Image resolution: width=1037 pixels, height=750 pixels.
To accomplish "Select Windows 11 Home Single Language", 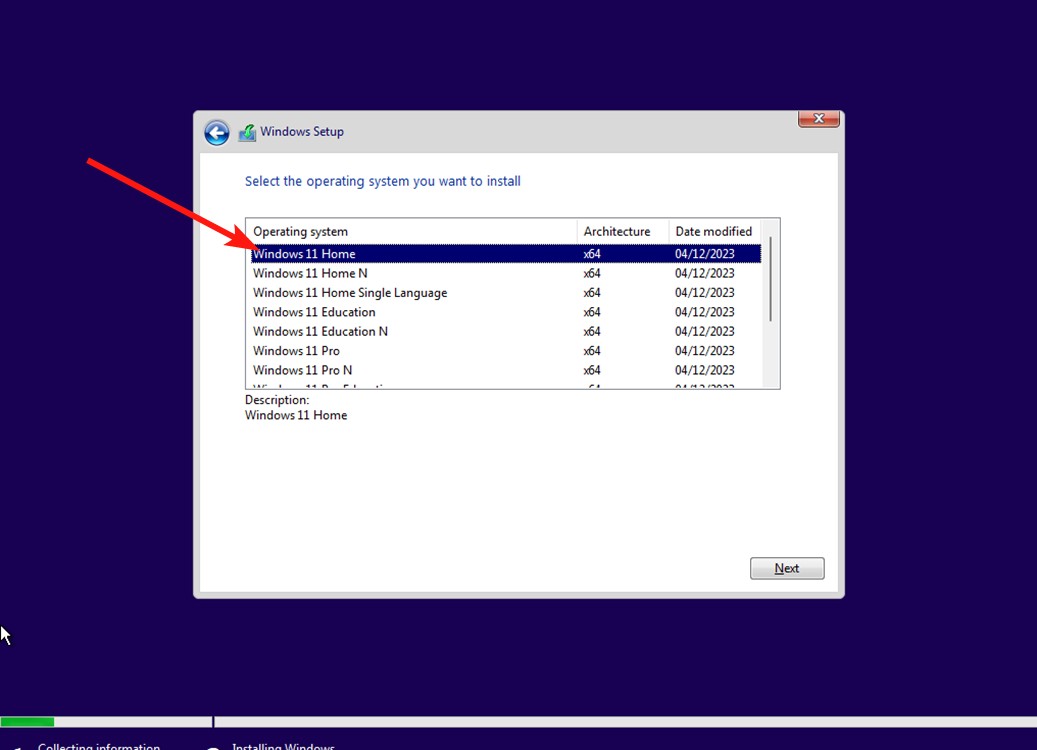I will click(x=350, y=292).
